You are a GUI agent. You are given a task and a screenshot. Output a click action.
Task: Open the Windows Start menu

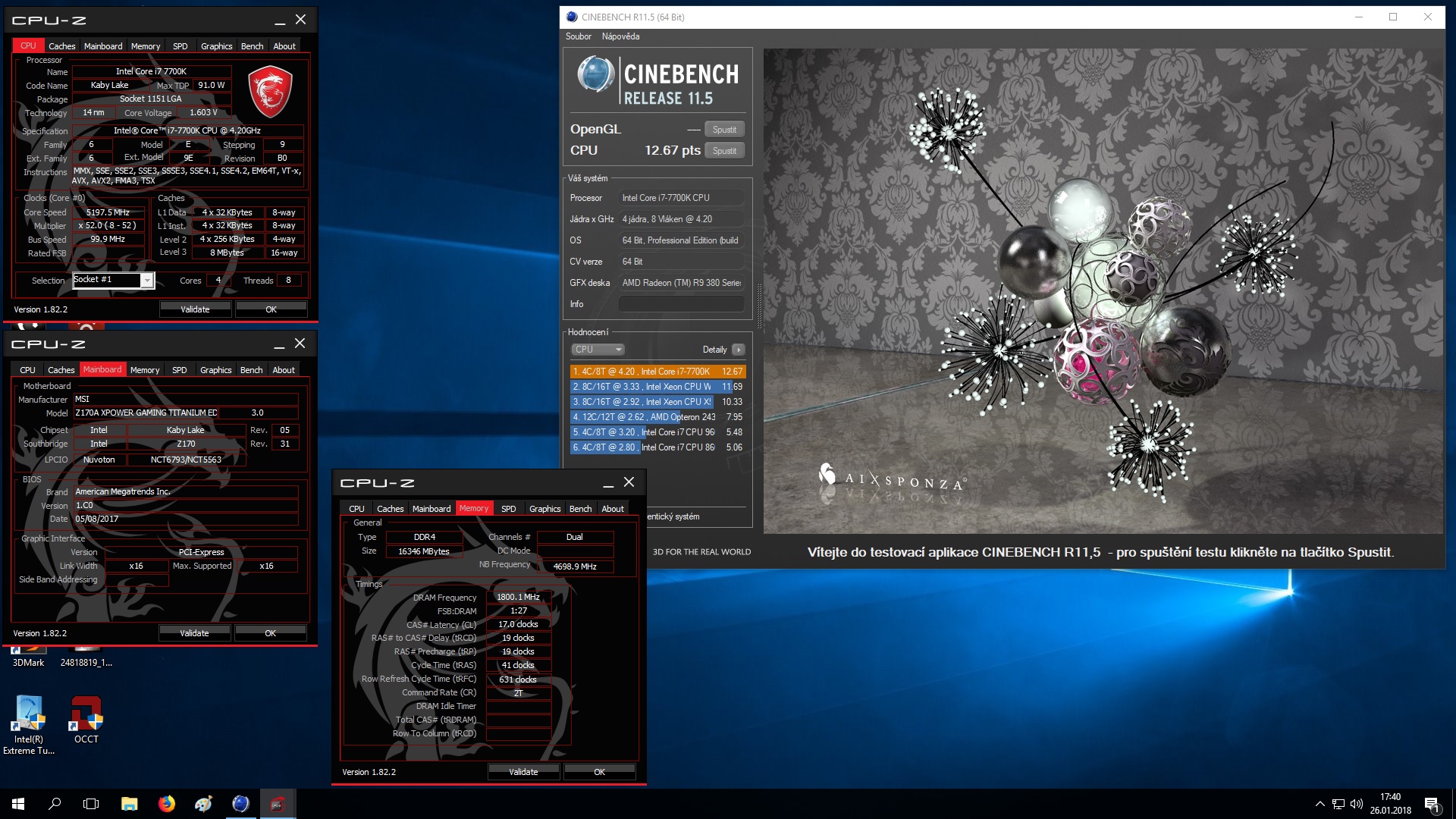coord(18,804)
